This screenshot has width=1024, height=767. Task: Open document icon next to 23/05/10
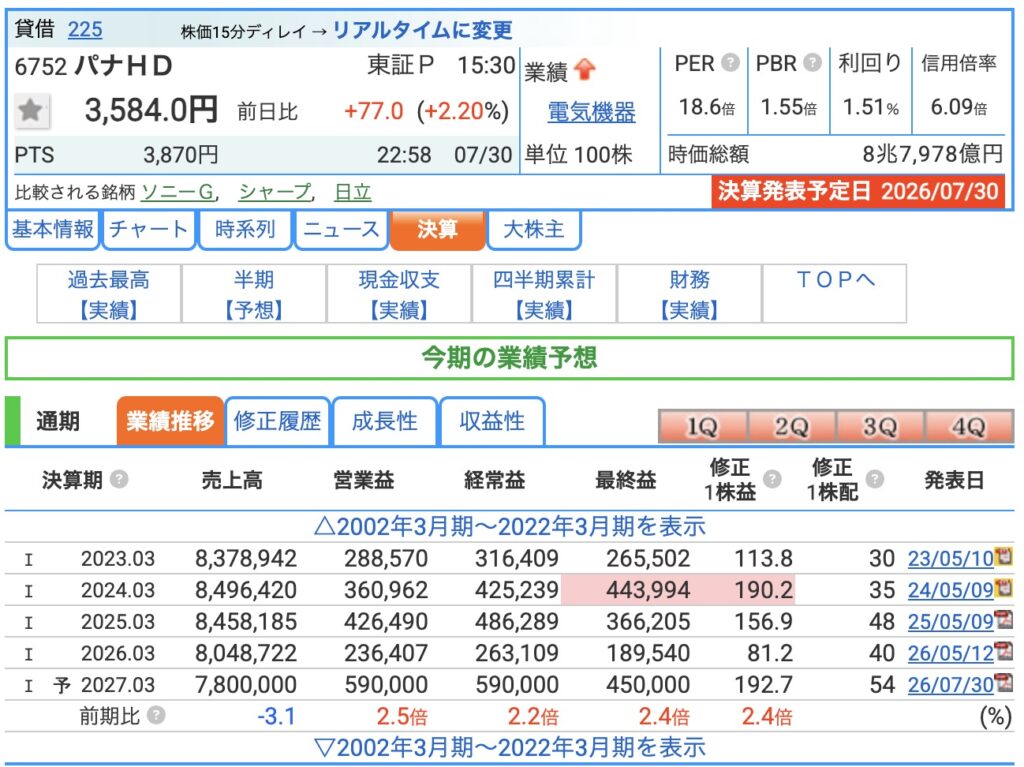(1004, 556)
